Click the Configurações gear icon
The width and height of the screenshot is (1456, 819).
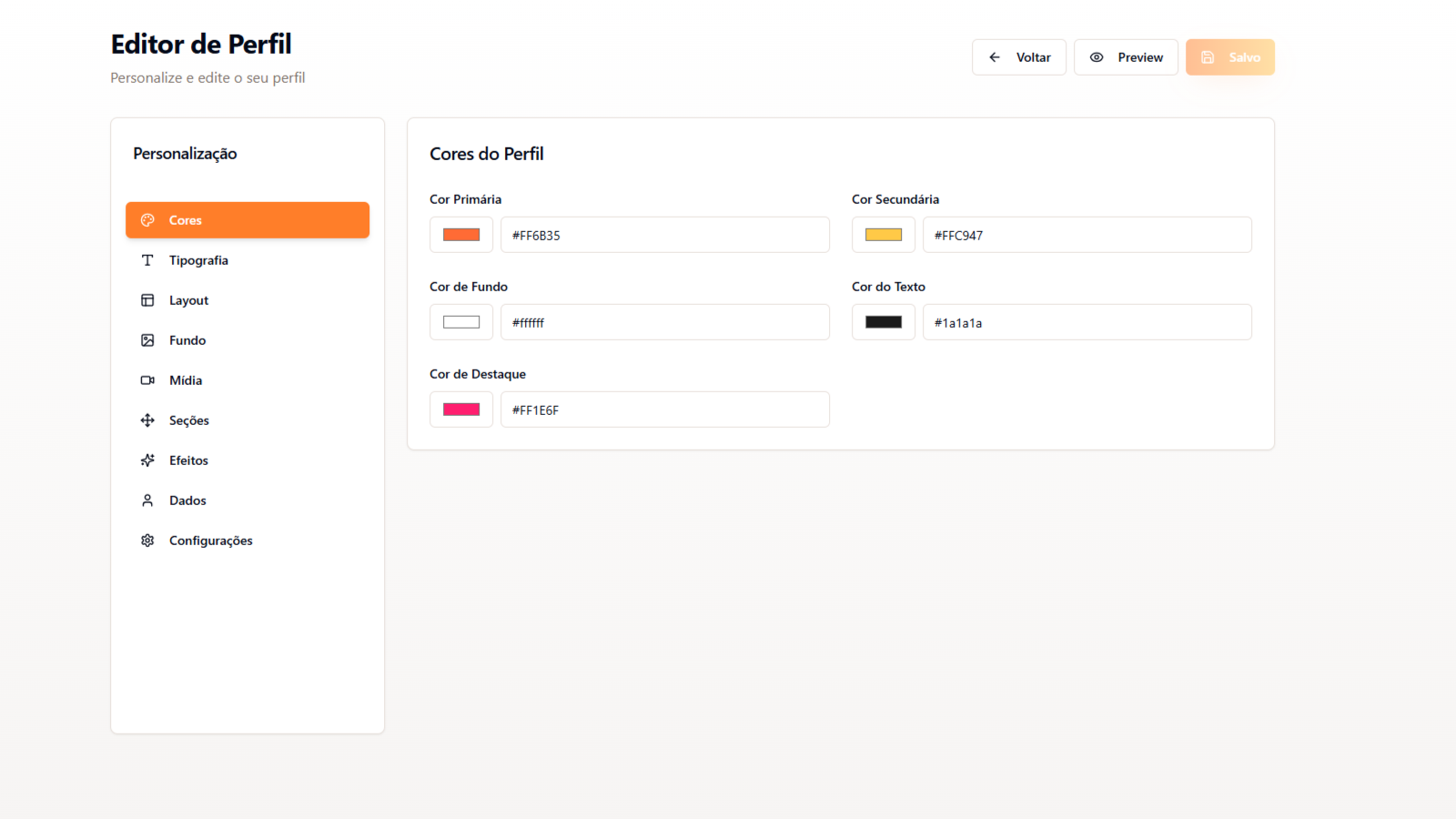coord(147,541)
